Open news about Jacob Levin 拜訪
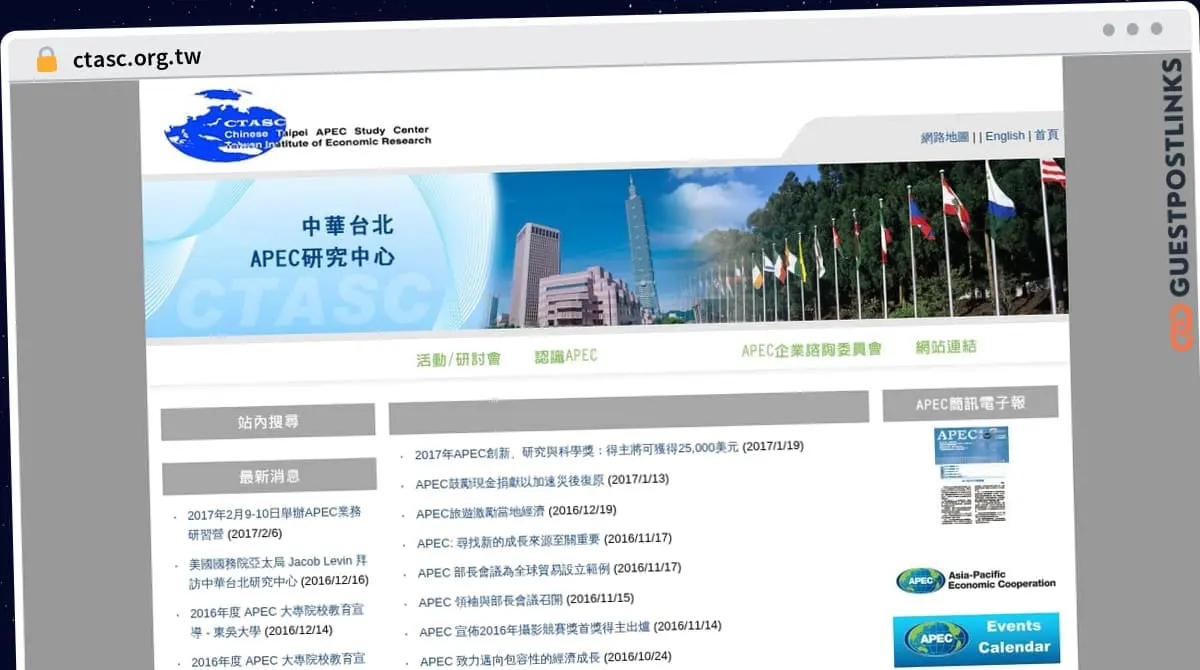Screen dimensions: 1200x670 (x=278, y=571)
